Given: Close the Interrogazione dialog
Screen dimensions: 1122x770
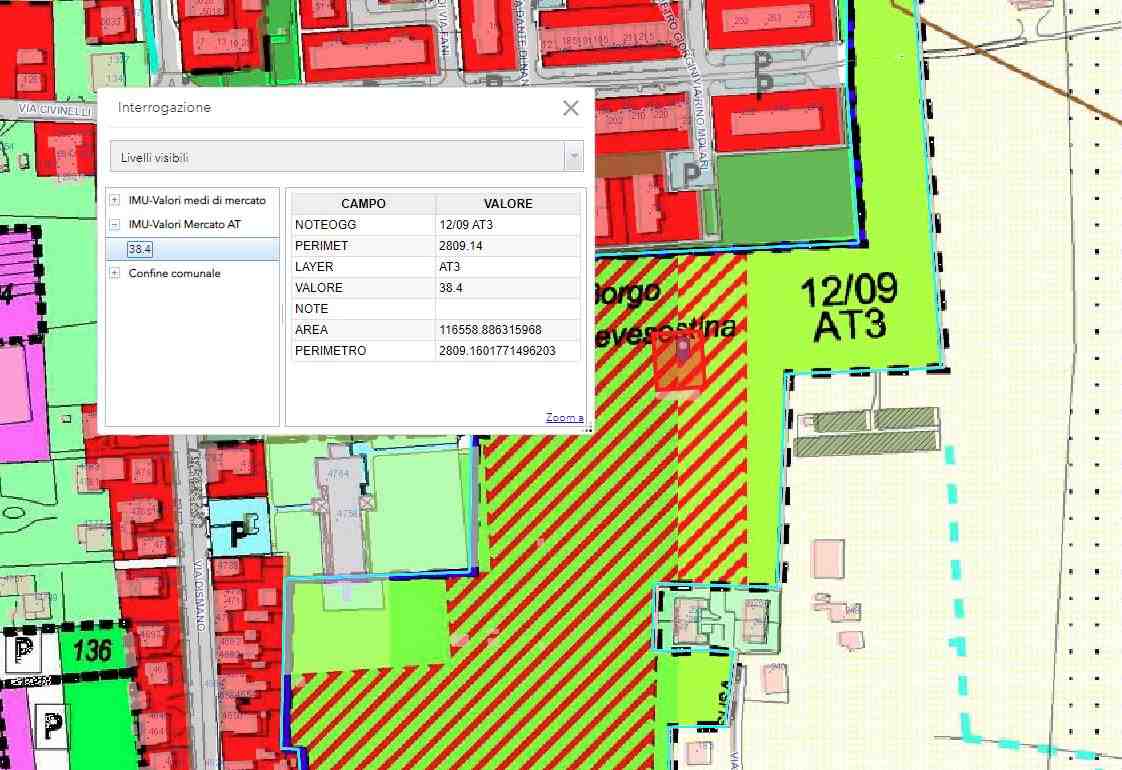Looking at the screenshot, I should [x=570, y=108].
